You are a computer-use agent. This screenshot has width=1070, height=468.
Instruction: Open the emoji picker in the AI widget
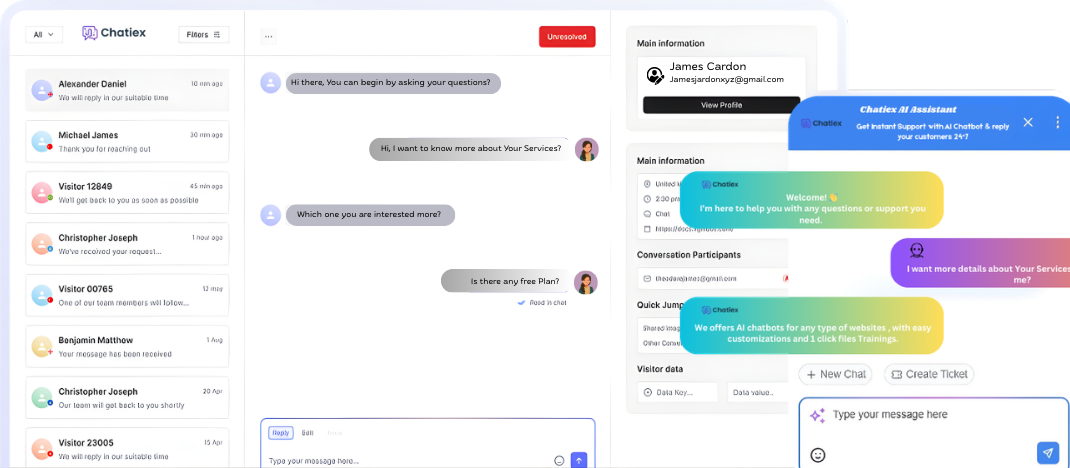pyautogui.click(x=817, y=455)
